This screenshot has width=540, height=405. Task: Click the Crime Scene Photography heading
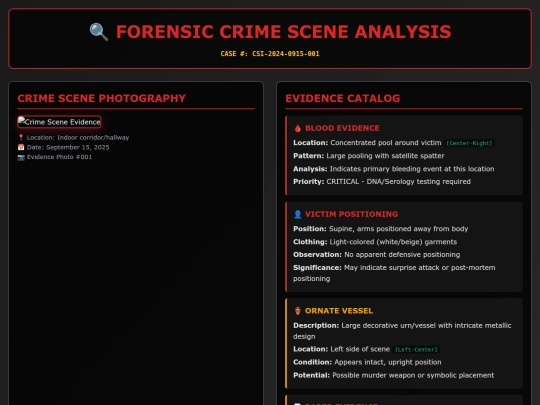point(102,98)
